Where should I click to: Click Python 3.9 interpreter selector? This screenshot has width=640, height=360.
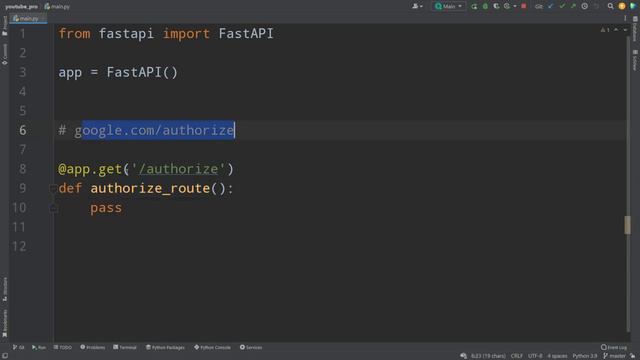click(584, 356)
